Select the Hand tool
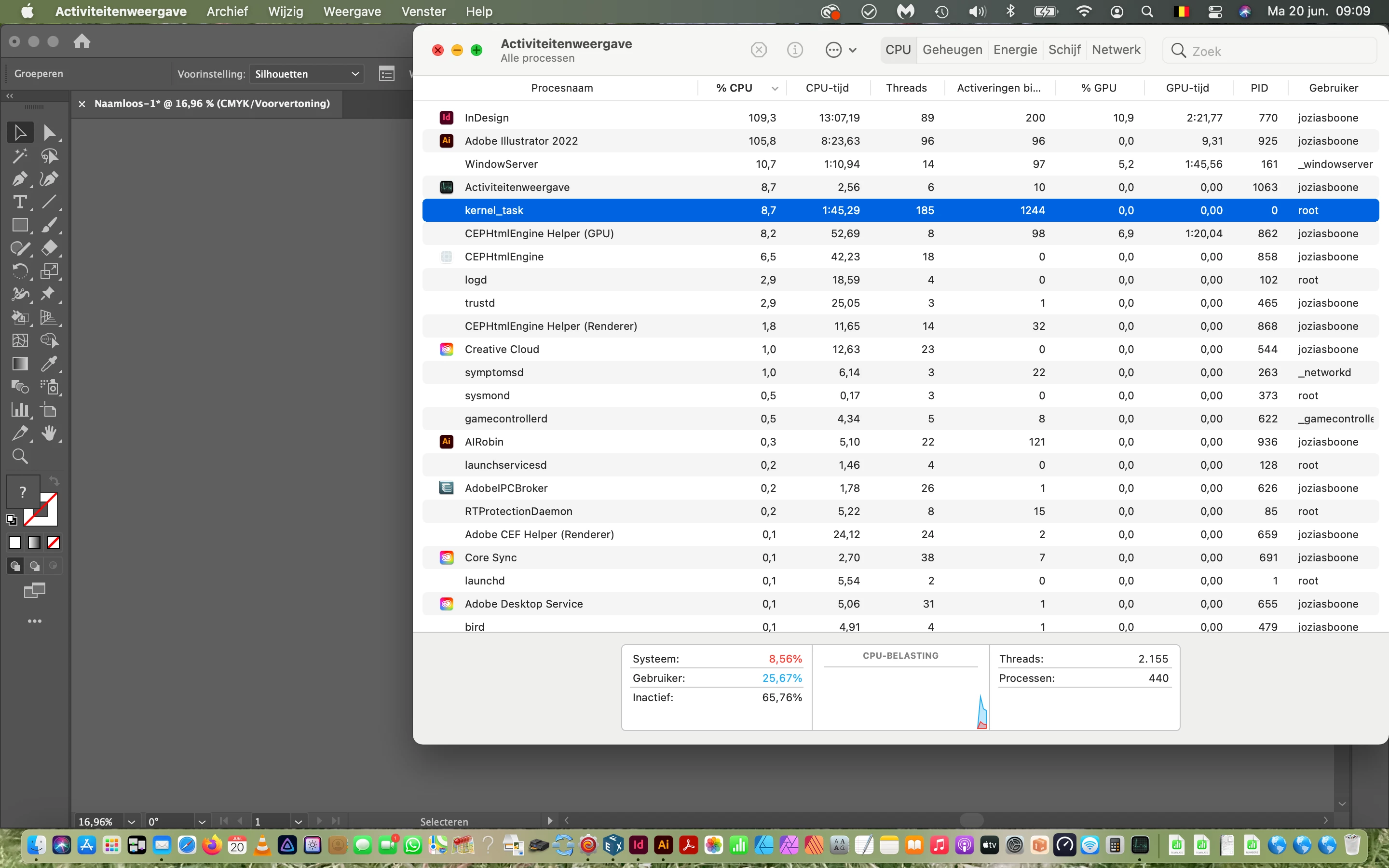Viewport: 1389px width, 868px height. click(x=49, y=434)
